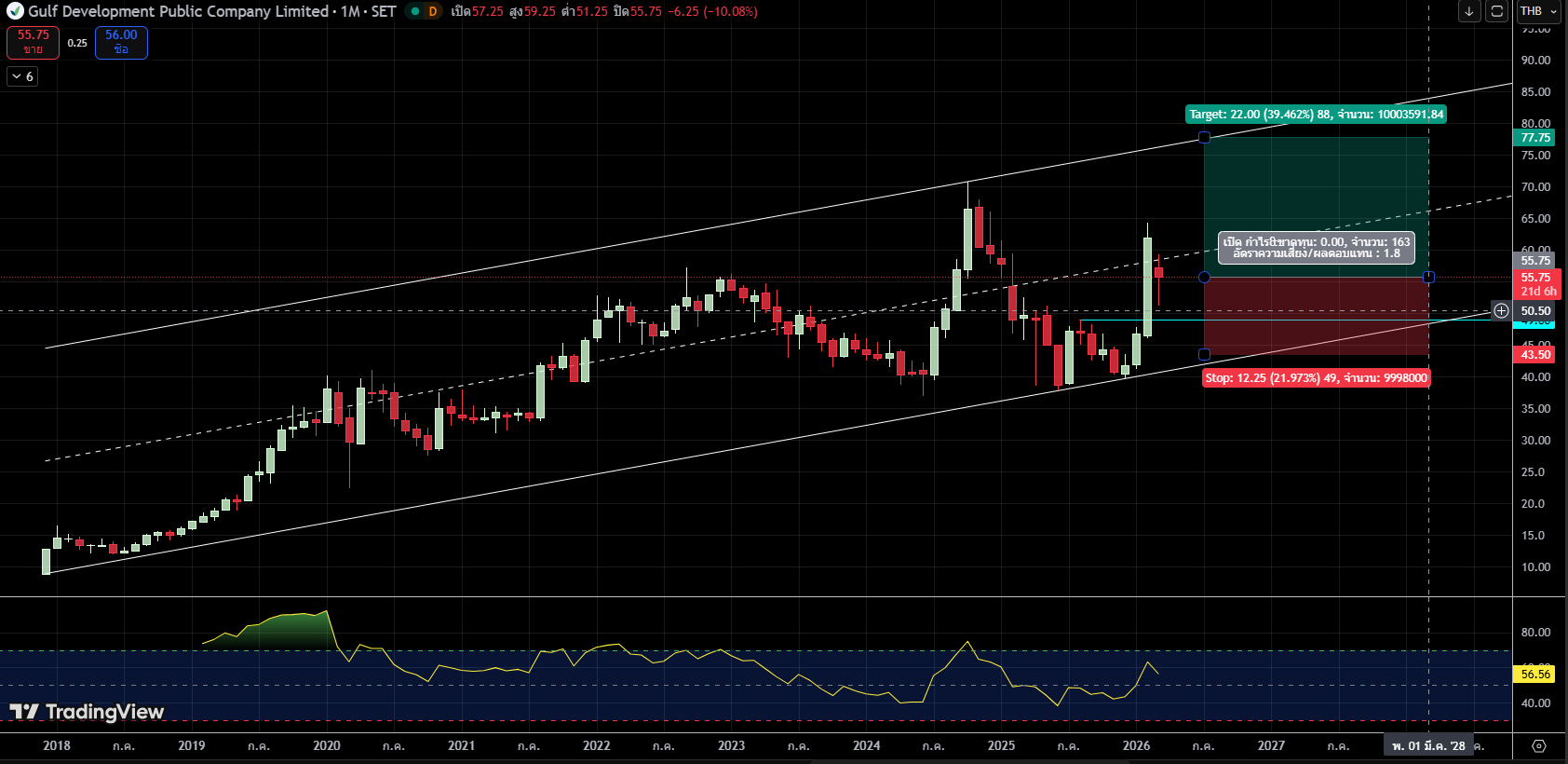
Task: Click the 40.00 label on the RSI pane axis
Action: tap(1535, 703)
